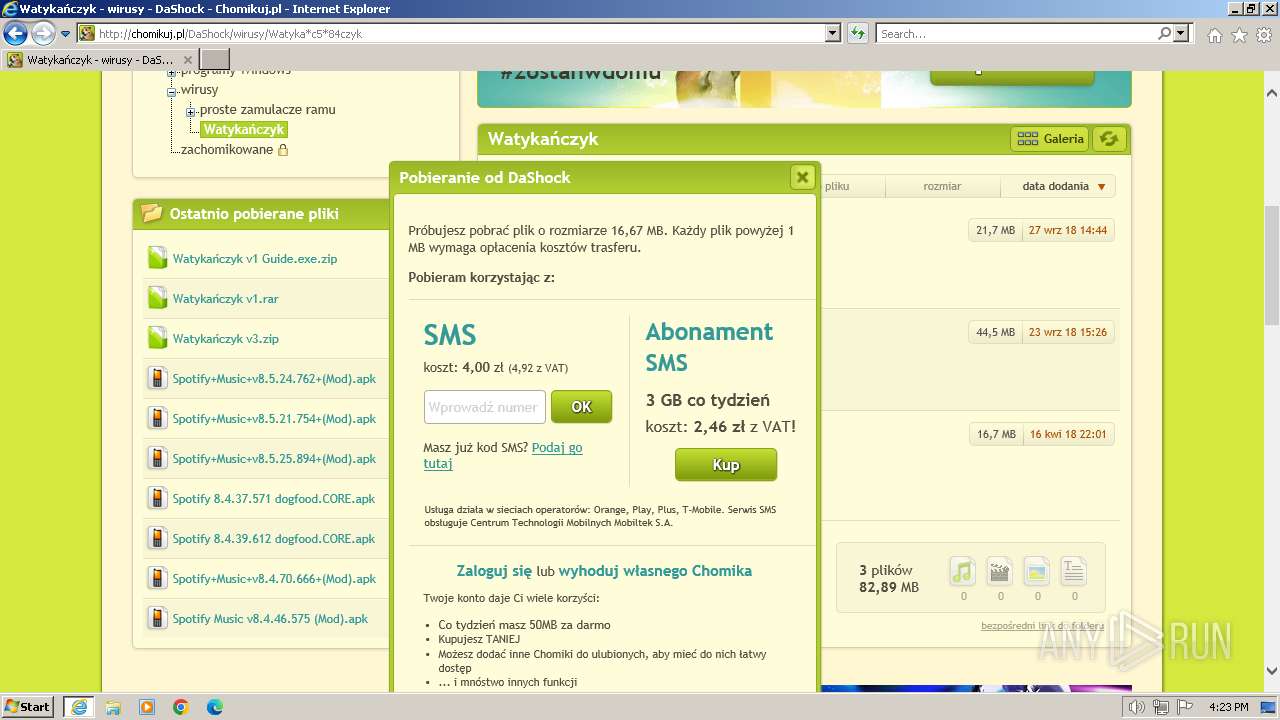Open a new blank tab
The height and width of the screenshot is (720, 1280).
point(215,60)
